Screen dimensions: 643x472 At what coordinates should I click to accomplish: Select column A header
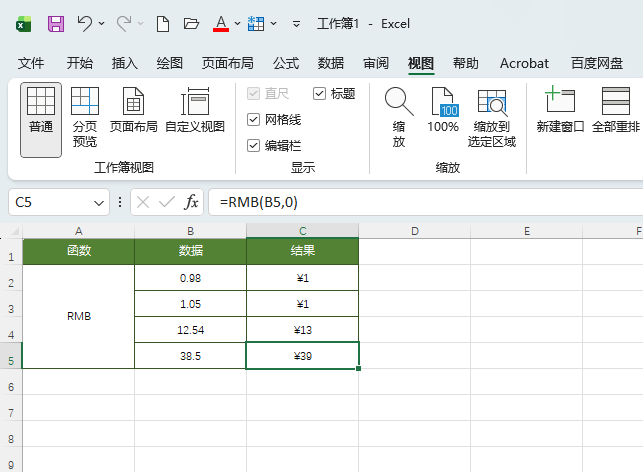point(79,231)
